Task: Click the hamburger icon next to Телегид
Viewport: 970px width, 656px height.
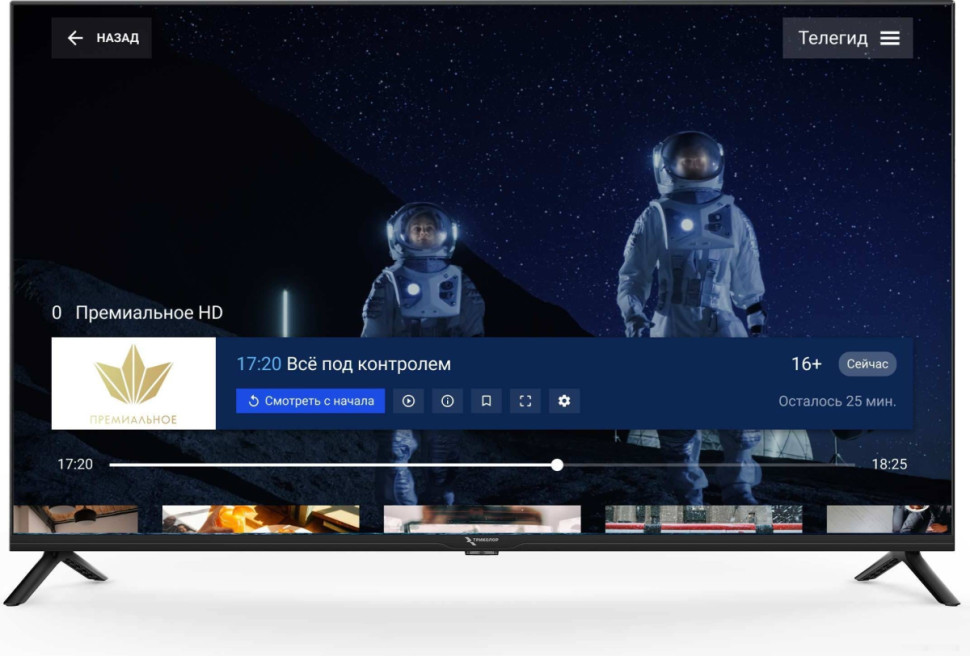Action: (890, 38)
